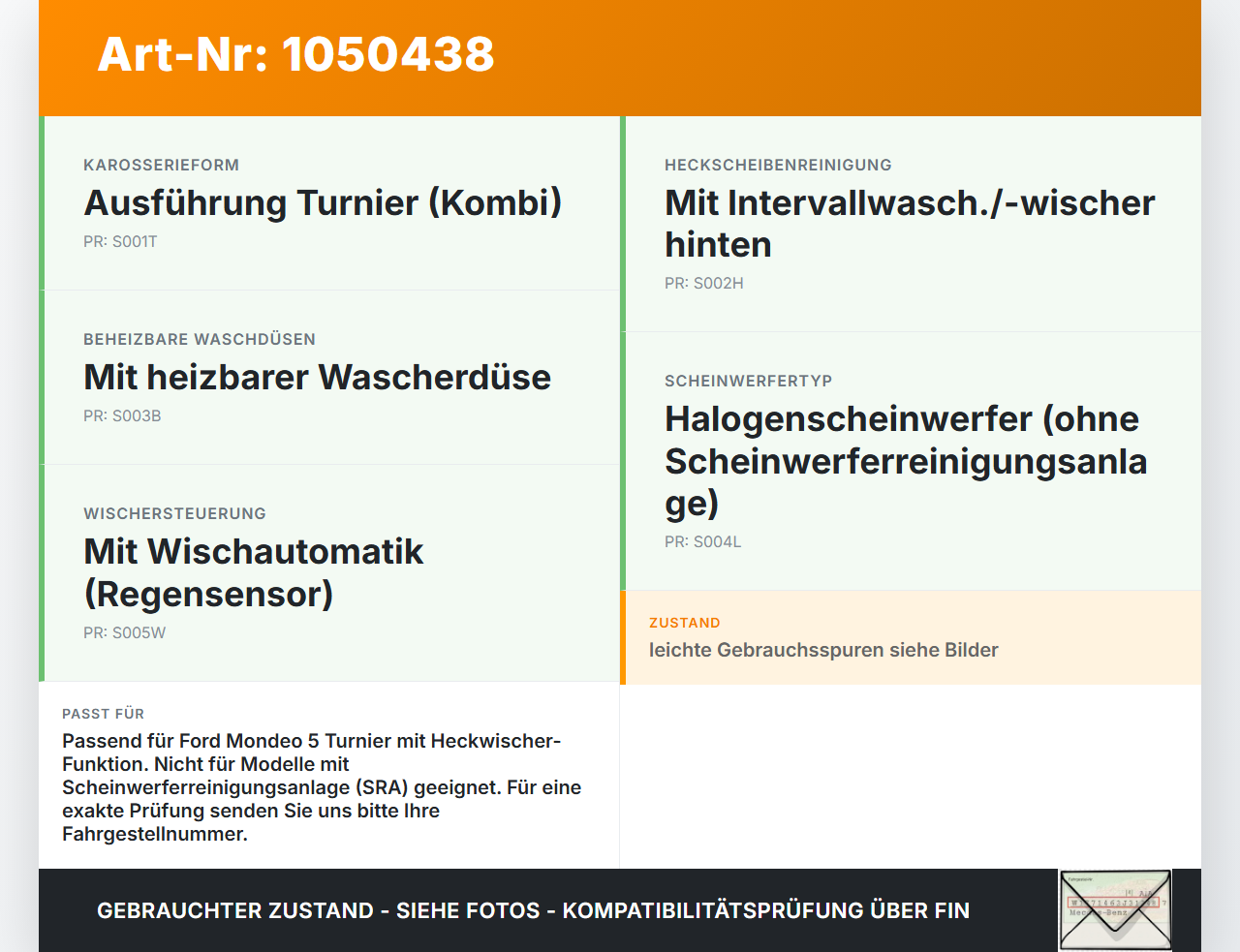The height and width of the screenshot is (952, 1240).
Task: Click the envelope VIN icon in footer
Action: point(1115,910)
